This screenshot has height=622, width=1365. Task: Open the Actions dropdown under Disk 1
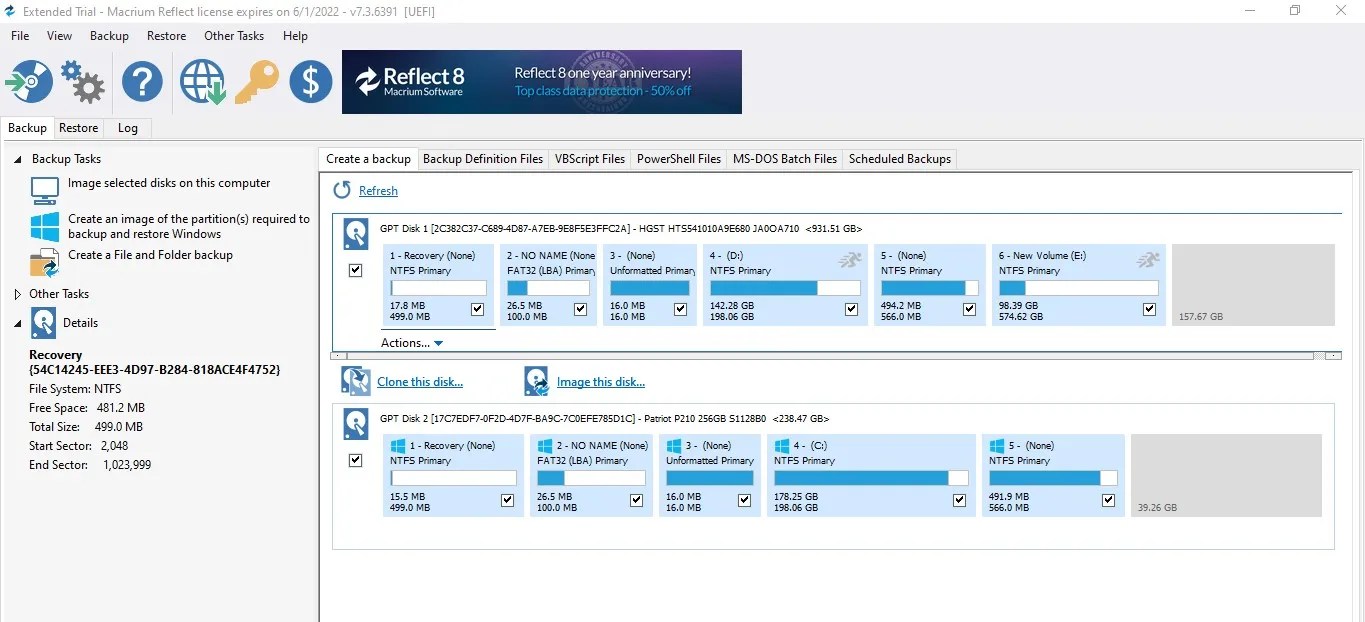coord(412,343)
